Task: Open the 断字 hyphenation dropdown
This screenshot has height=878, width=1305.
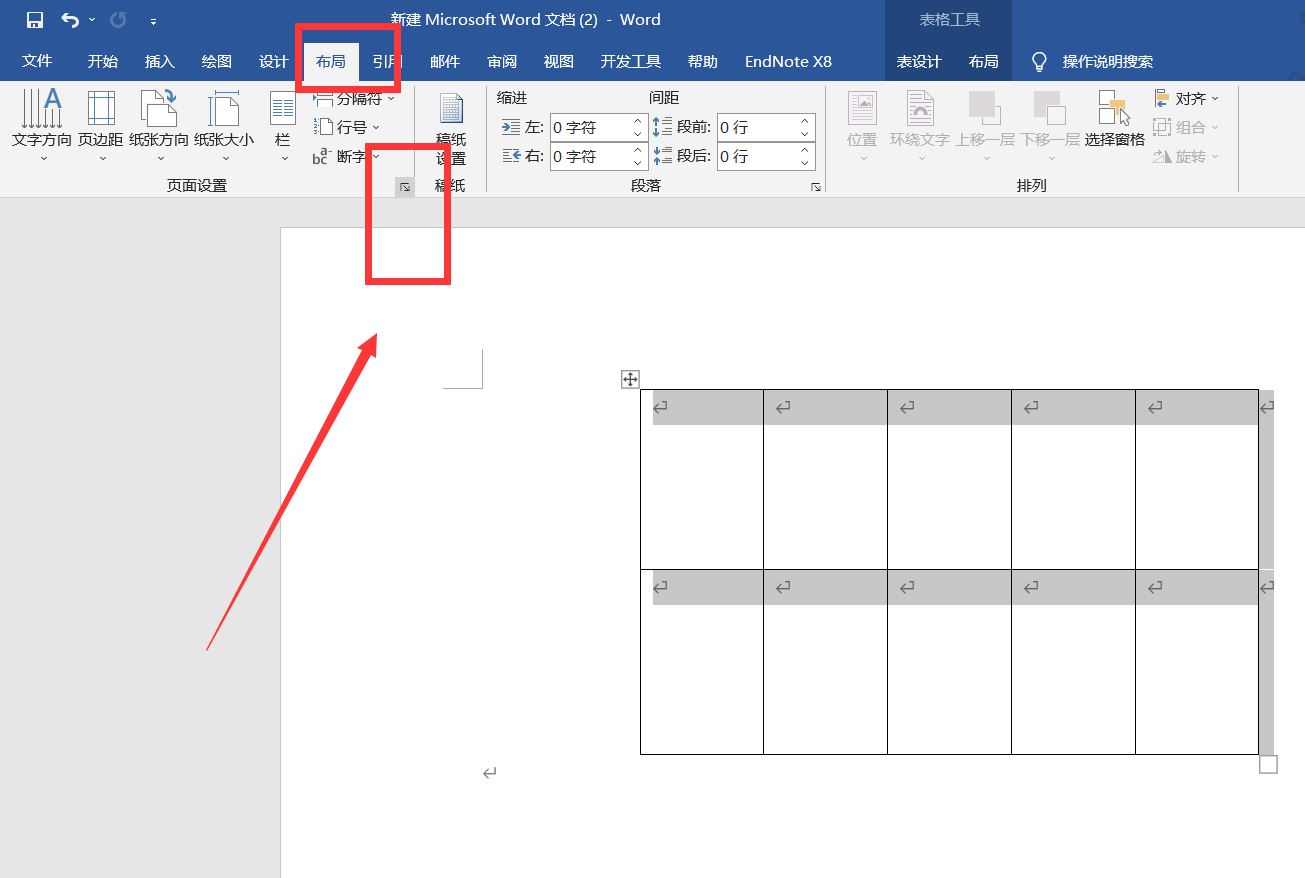Action: [x=346, y=156]
